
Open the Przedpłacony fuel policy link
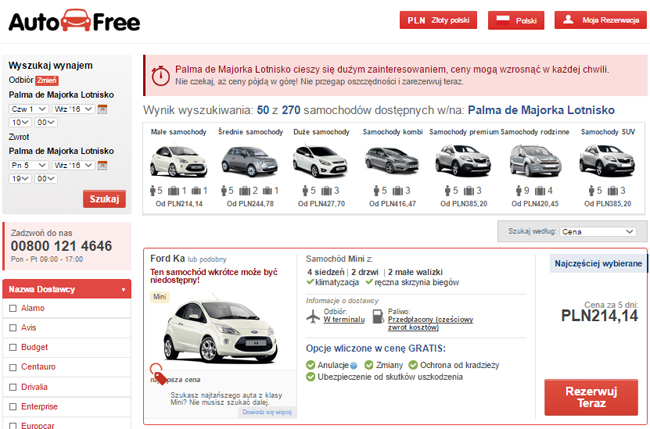(430, 323)
